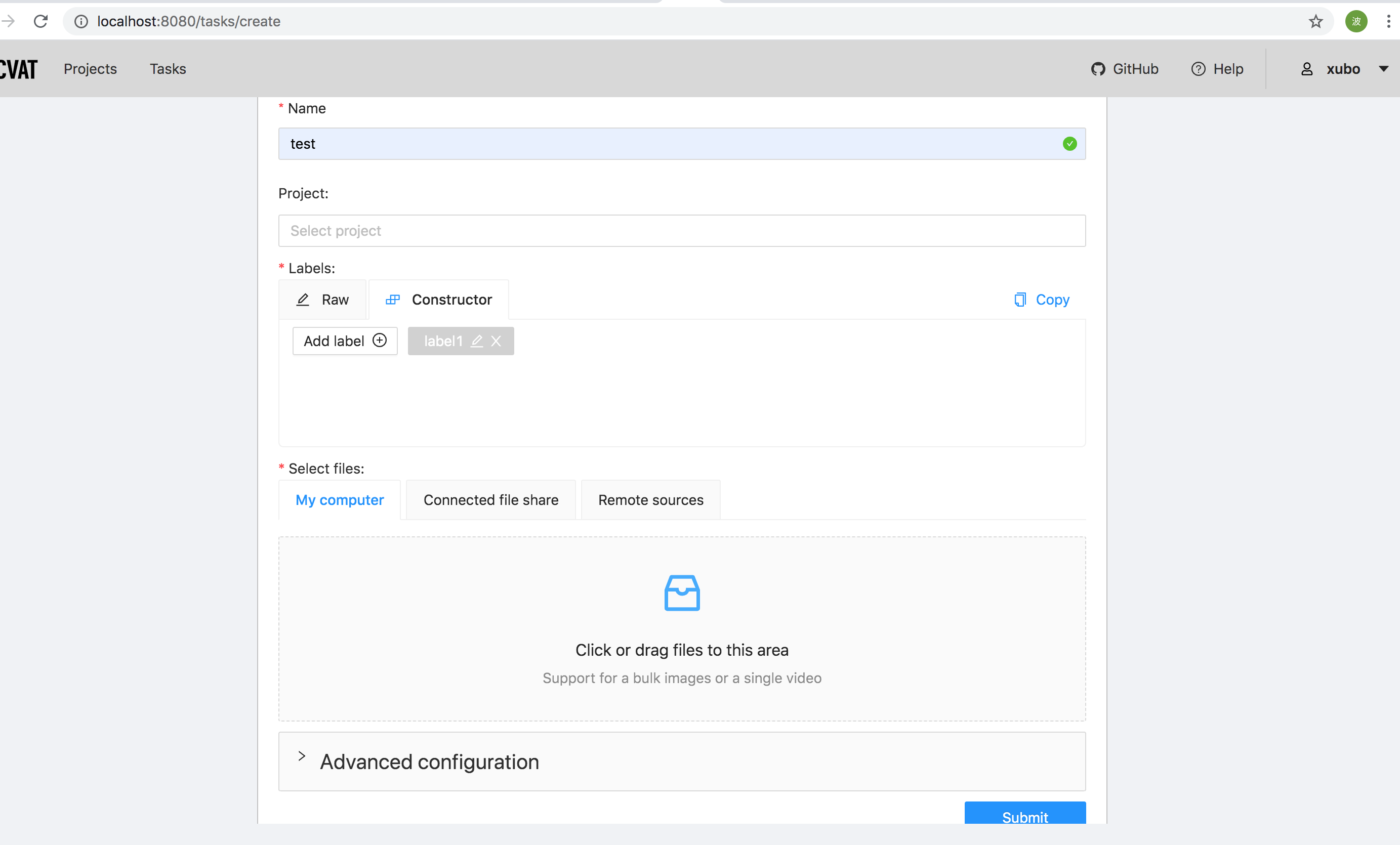This screenshot has height=845, width=1400.
Task: Bookmark this page with the star icon
Action: coord(1315,21)
